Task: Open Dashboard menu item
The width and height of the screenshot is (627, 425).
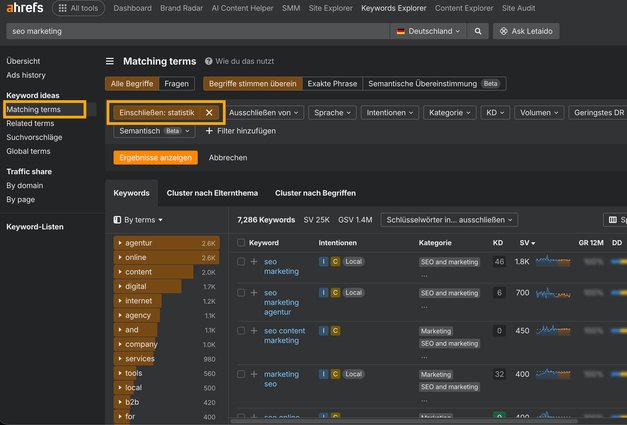Action: click(132, 8)
